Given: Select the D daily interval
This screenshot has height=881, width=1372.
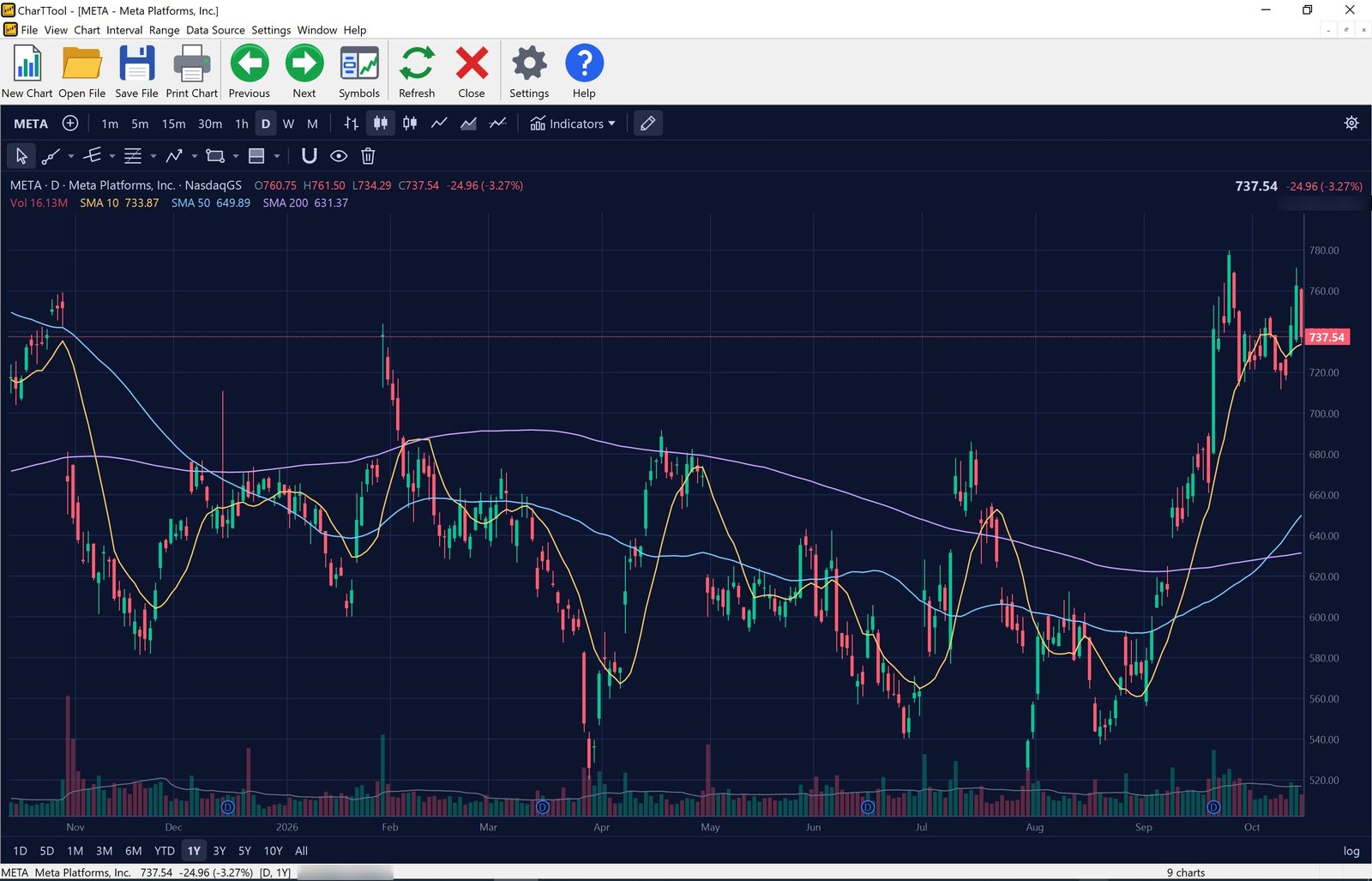Looking at the screenshot, I should 266,124.
